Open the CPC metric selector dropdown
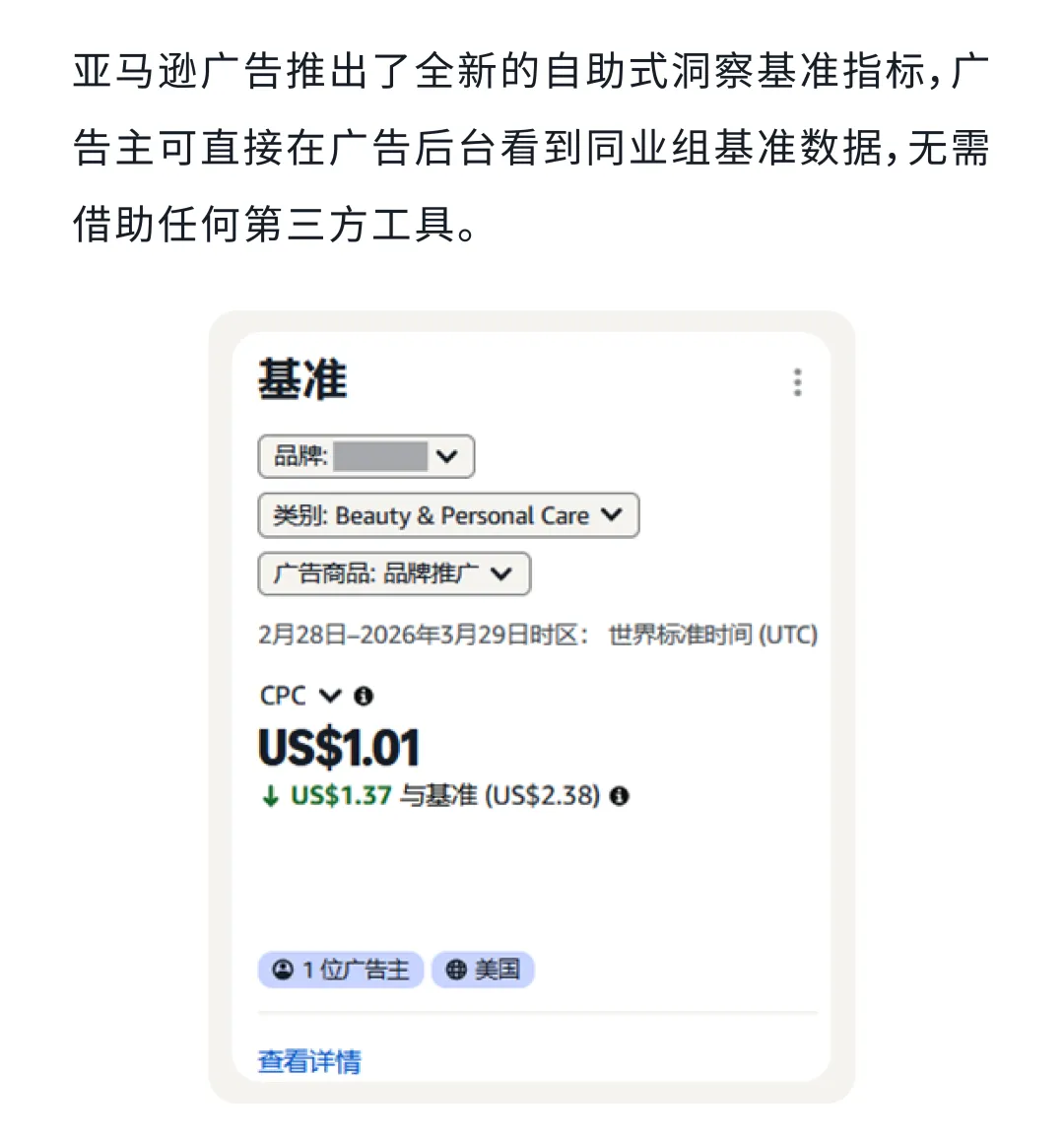1064x1141 pixels. pyautogui.click(x=329, y=696)
